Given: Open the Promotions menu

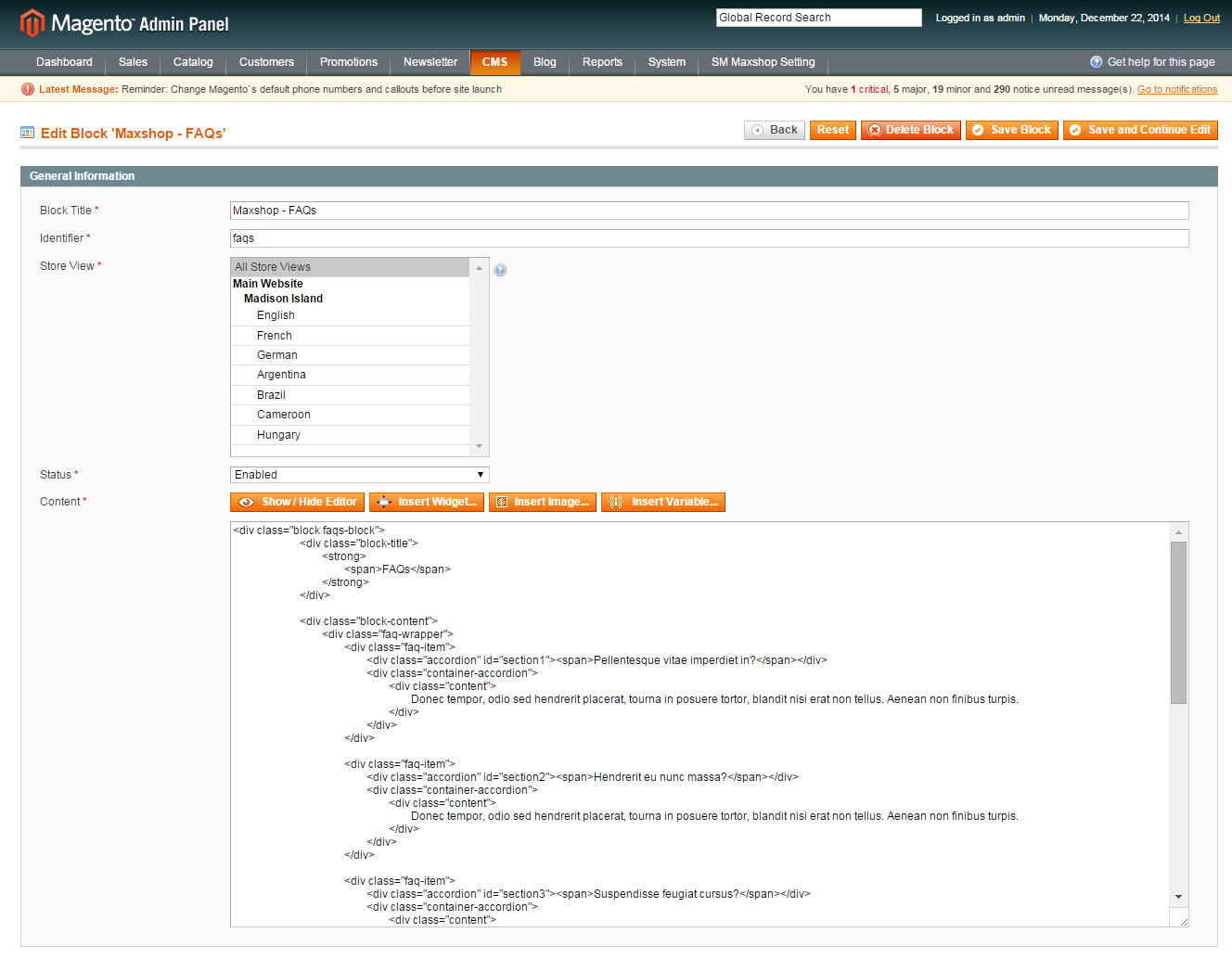Looking at the screenshot, I should [x=349, y=62].
